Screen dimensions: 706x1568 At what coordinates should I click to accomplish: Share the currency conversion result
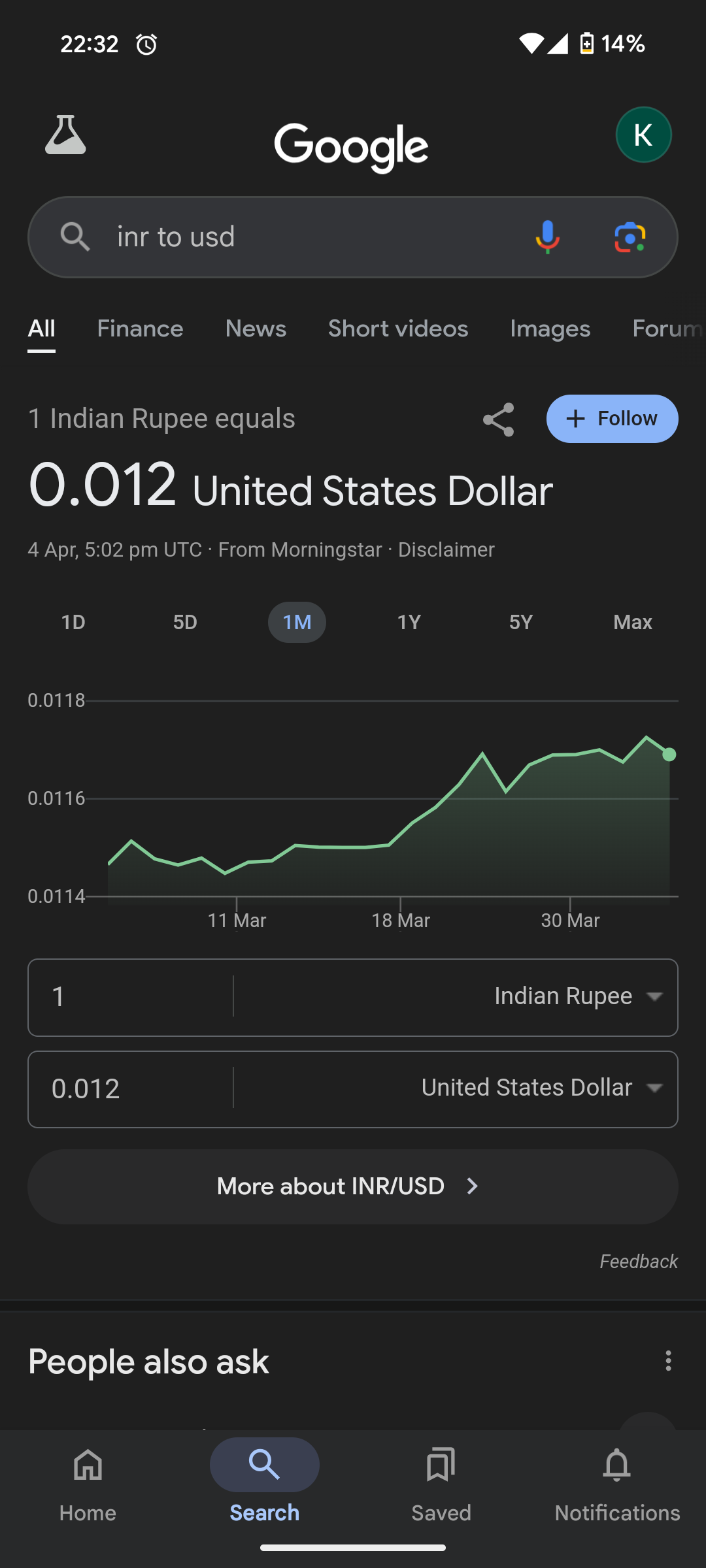tap(498, 419)
